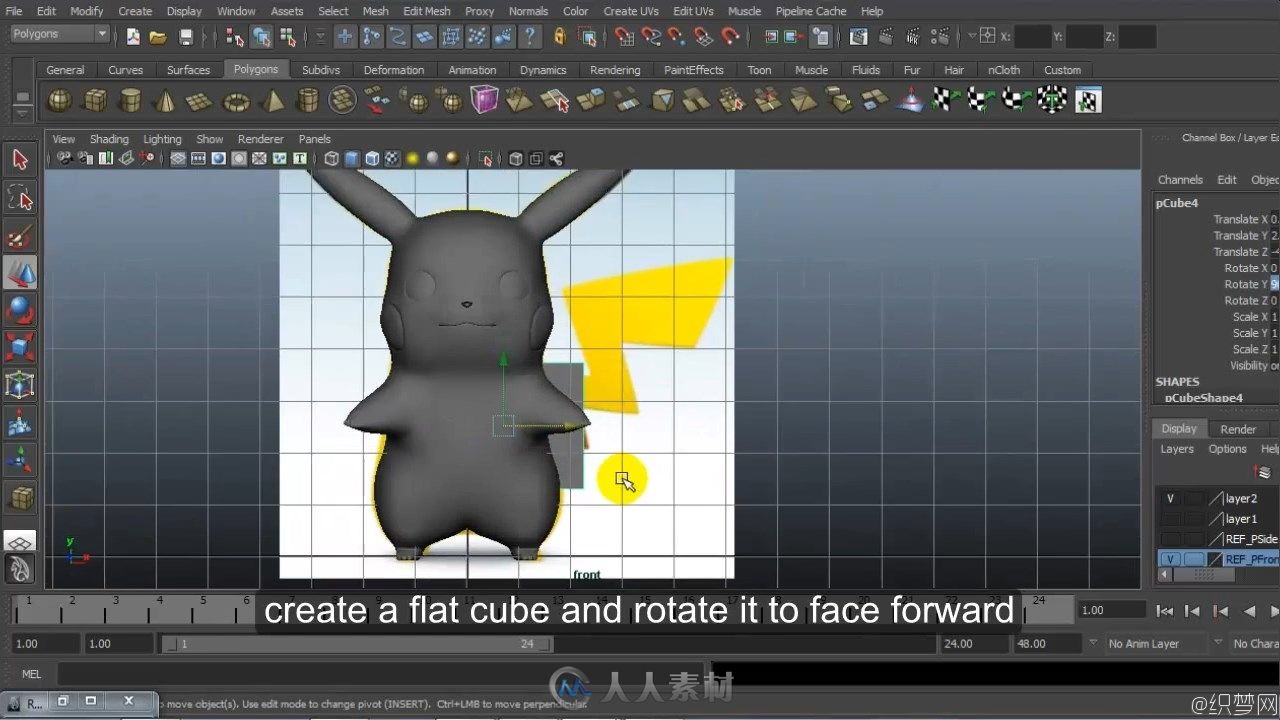Viewport: 1280px width, 720px height.
Task: Open the Channels menu in Channel Box
Action: 1180,180
